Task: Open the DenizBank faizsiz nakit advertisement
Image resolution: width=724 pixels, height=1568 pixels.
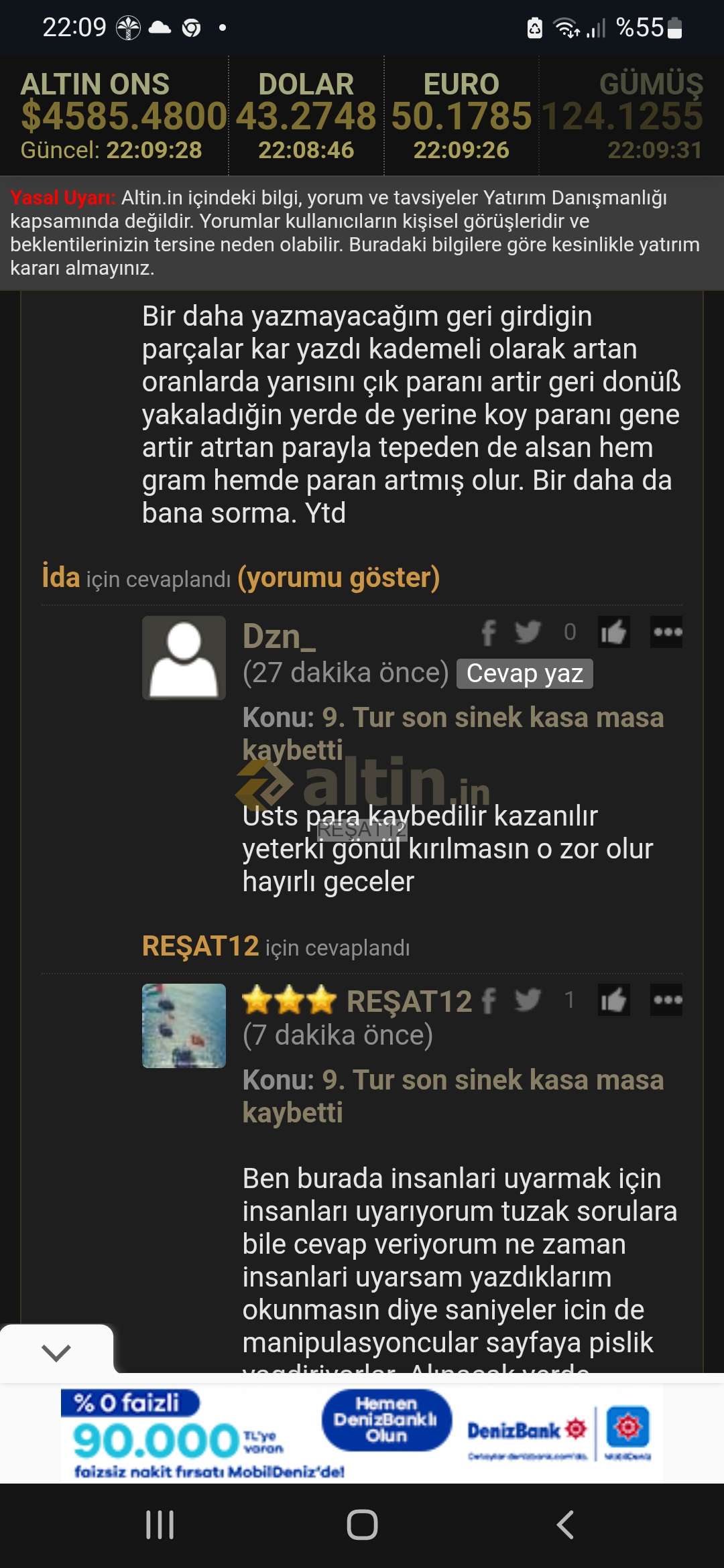Action: (x=362, y=1433)
